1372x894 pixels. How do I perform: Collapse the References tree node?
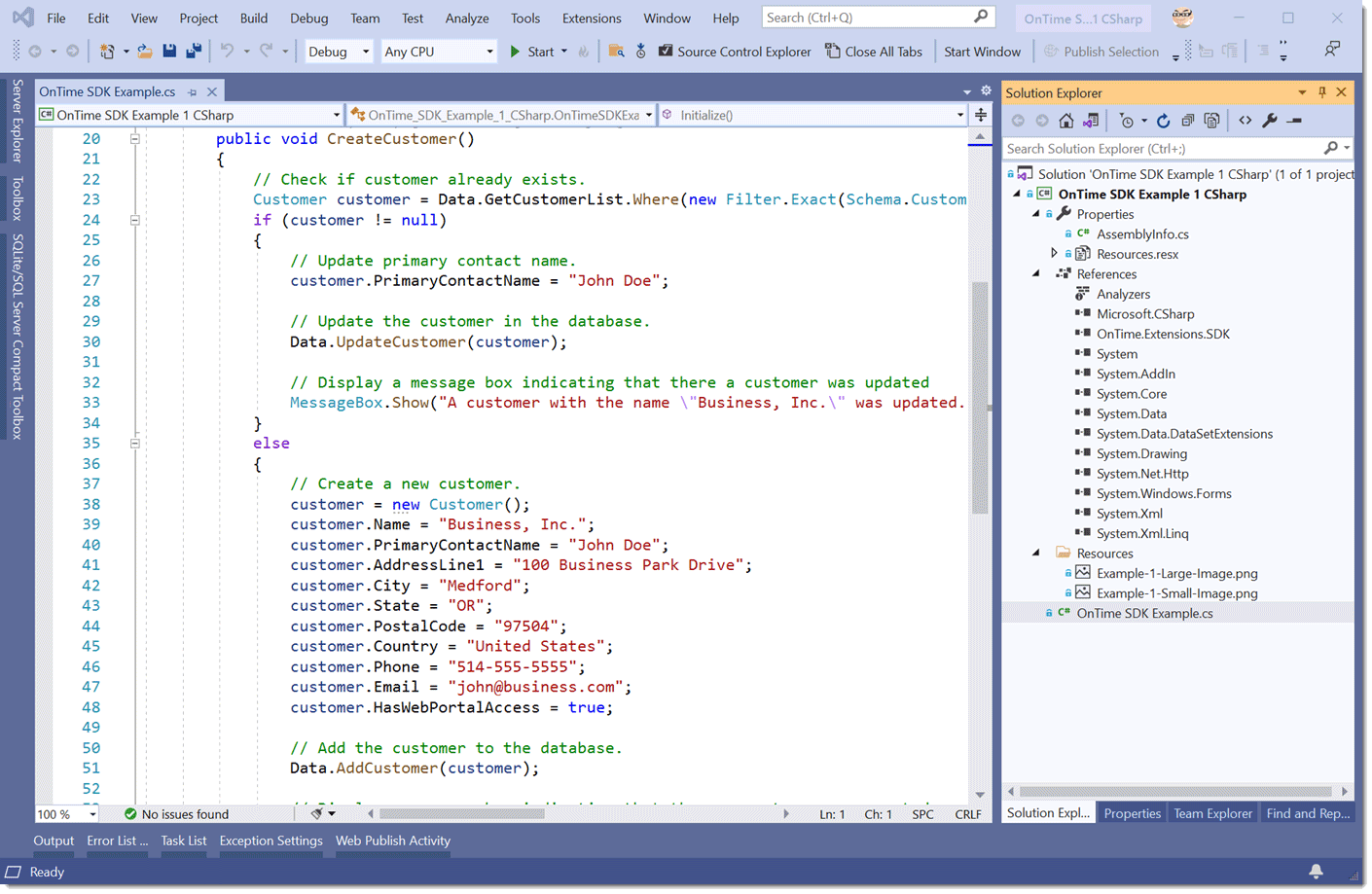pyautogui.click(x=1036, y=274)
